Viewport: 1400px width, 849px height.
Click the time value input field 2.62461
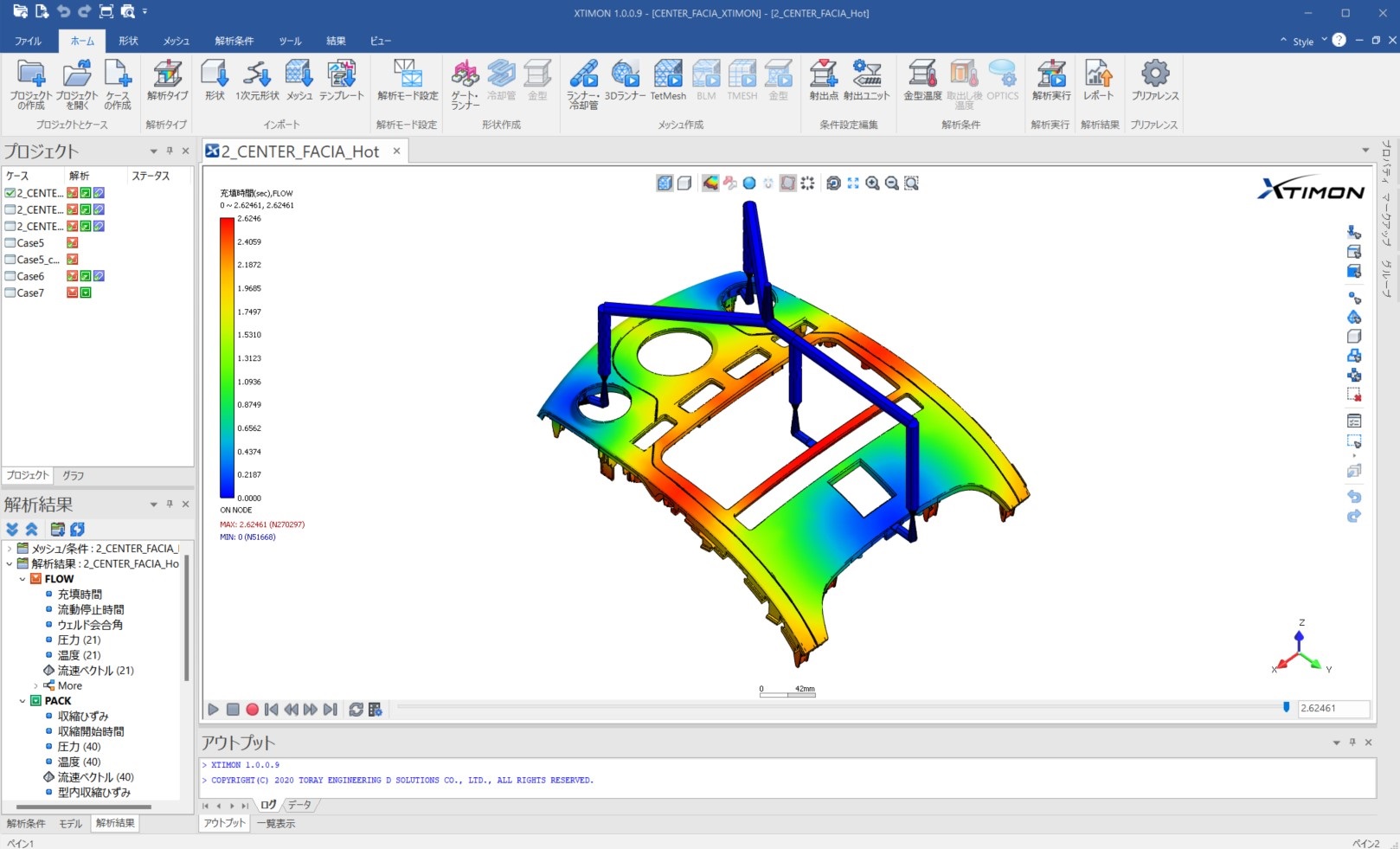[1333, 708]
